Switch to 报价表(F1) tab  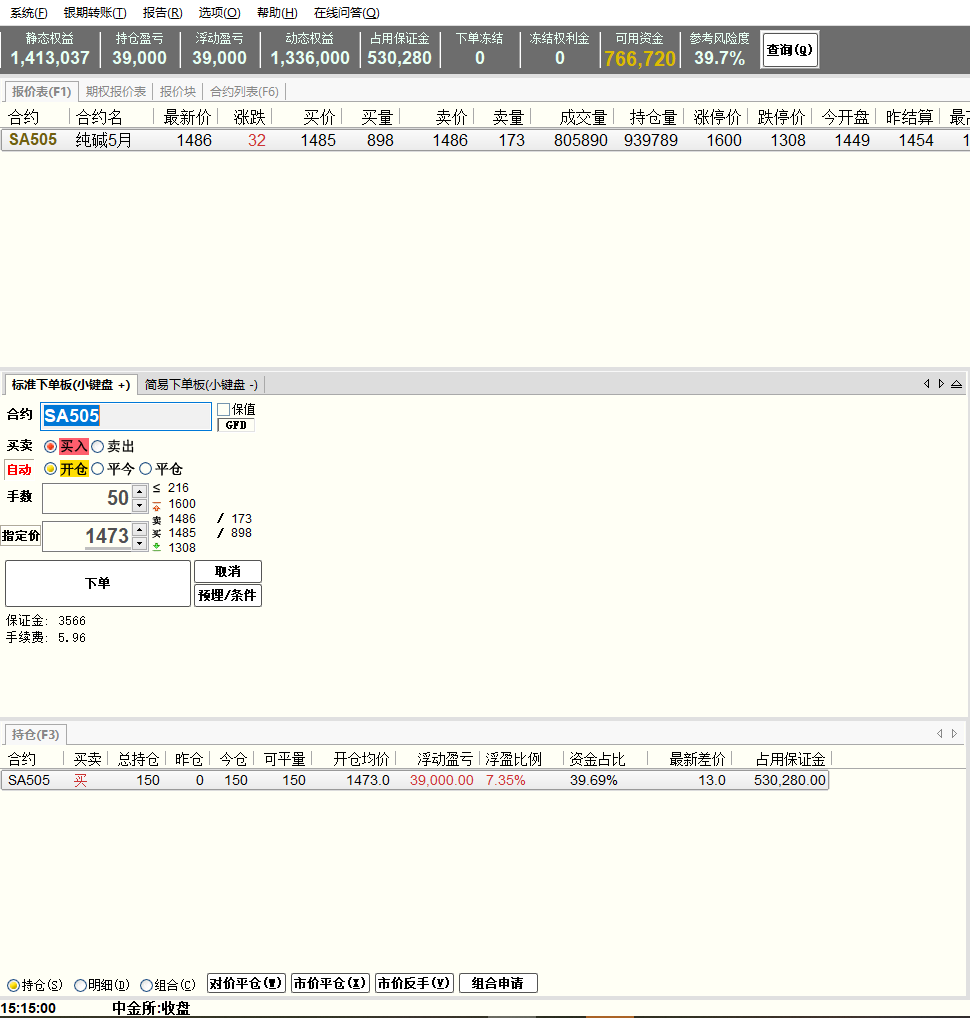click(x=42, y=92)
